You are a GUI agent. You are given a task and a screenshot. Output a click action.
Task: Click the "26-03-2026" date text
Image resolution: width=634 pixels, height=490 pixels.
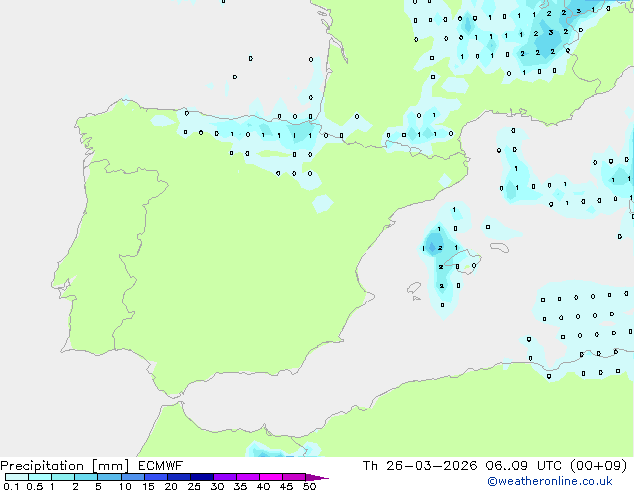[x=431, y=466]
